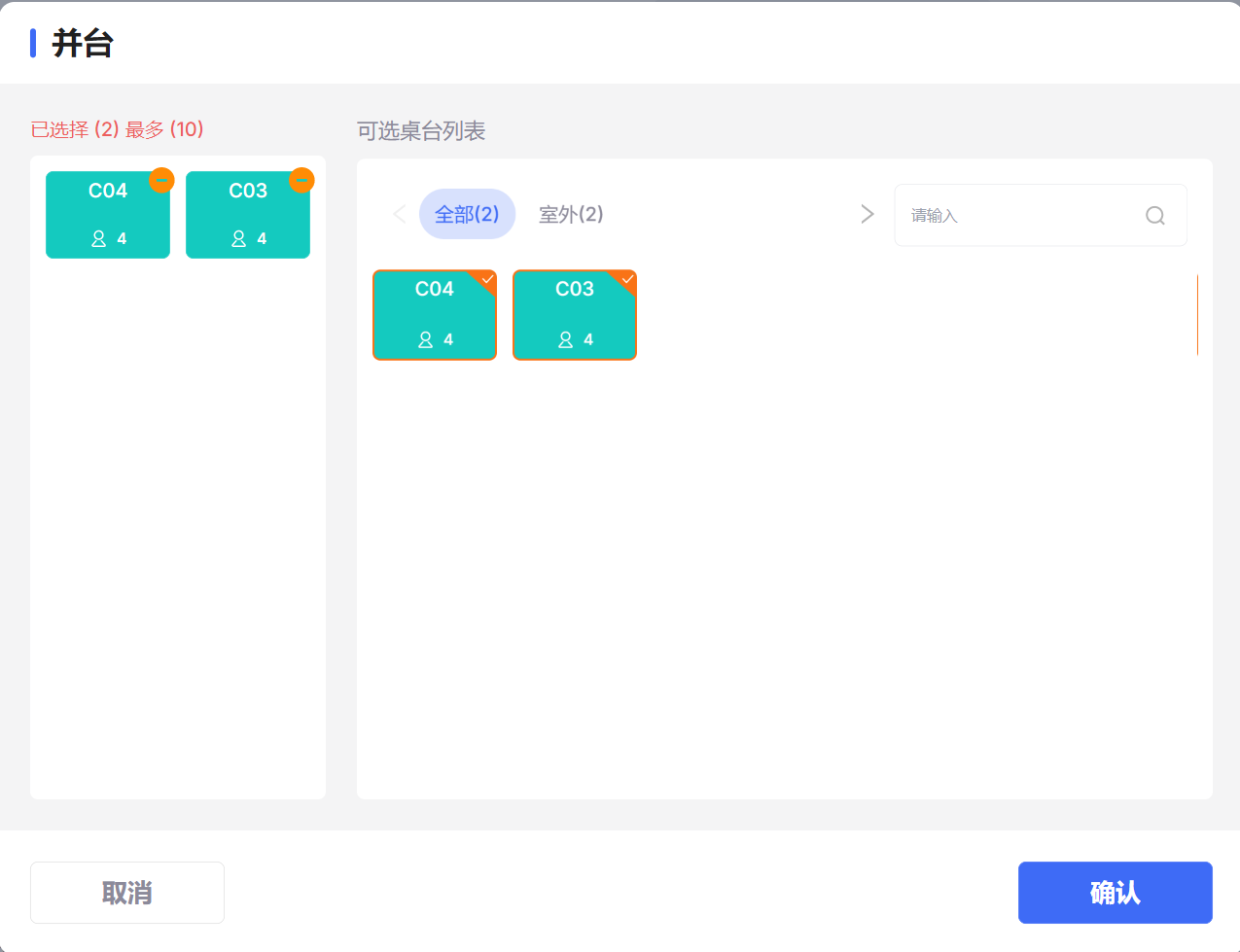Image resolution: width=1240 pixels, height=952 pixels.
Task: Toggle table C03 label in 可选桌台列表
Action: tap(575, 289)
